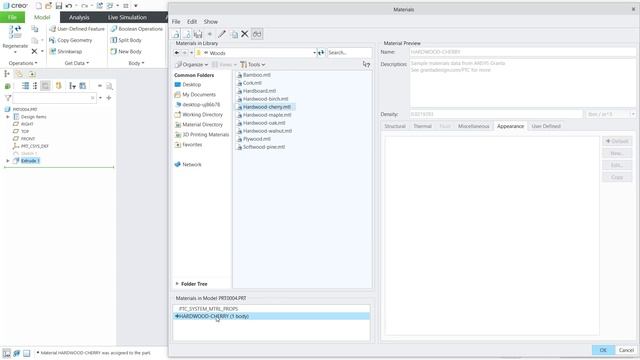Click the New Body tool
This screenshot has height=360, width=640.
coord(126,51)
